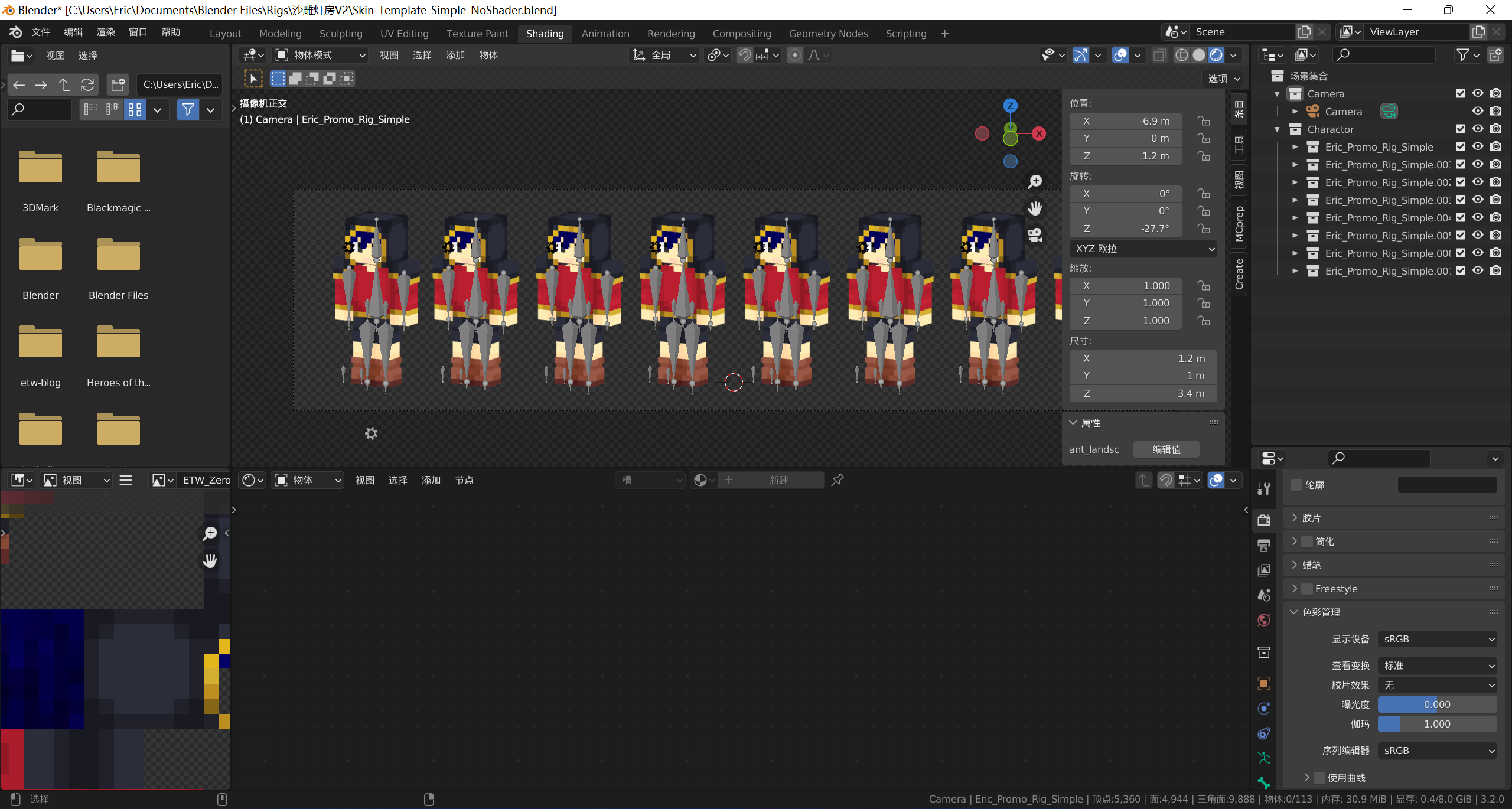Click the red X axis gizmo

(1039, 133)
